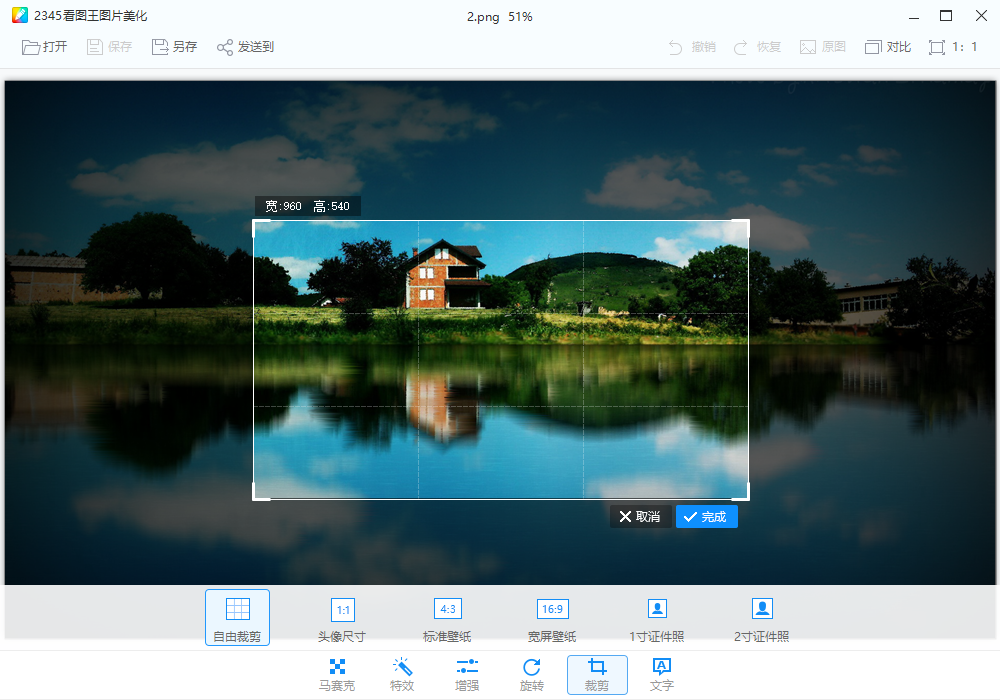Choose the 标准壁纸 4:3 crop preset
The image size is (1000, 700).
pos(447,617)
